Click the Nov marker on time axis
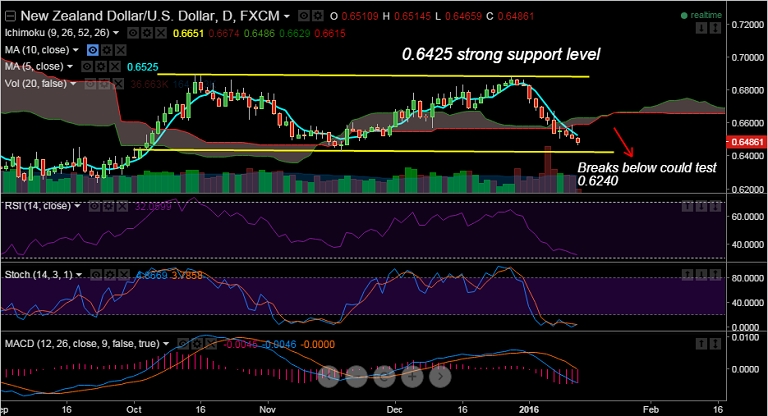Screen dimensions: 768x416 click(267, 409)
